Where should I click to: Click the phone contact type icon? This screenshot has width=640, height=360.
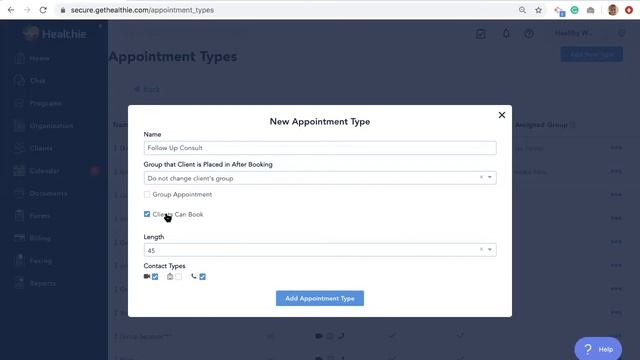point(194,276)
